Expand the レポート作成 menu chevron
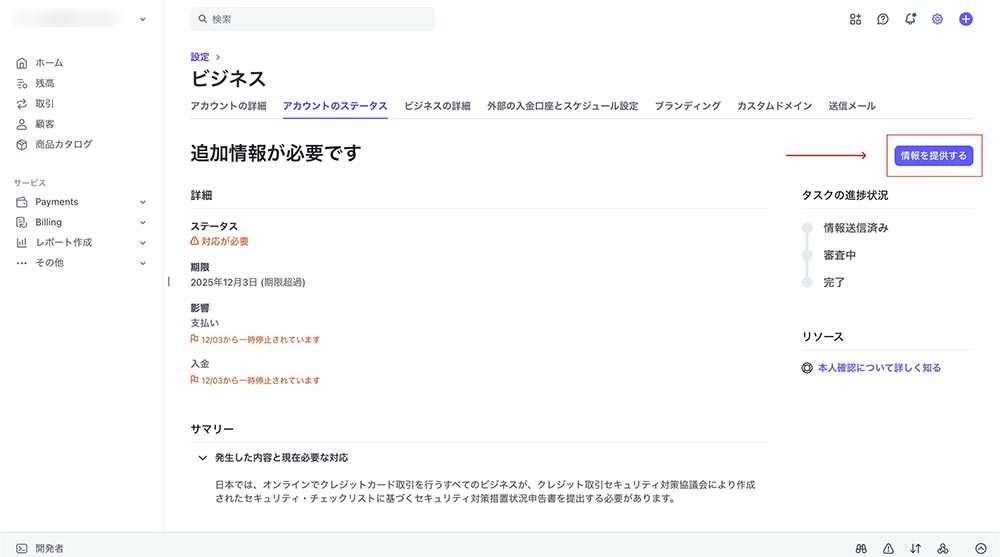Viewport: 1000px width, 557px height. coord(143,243)
